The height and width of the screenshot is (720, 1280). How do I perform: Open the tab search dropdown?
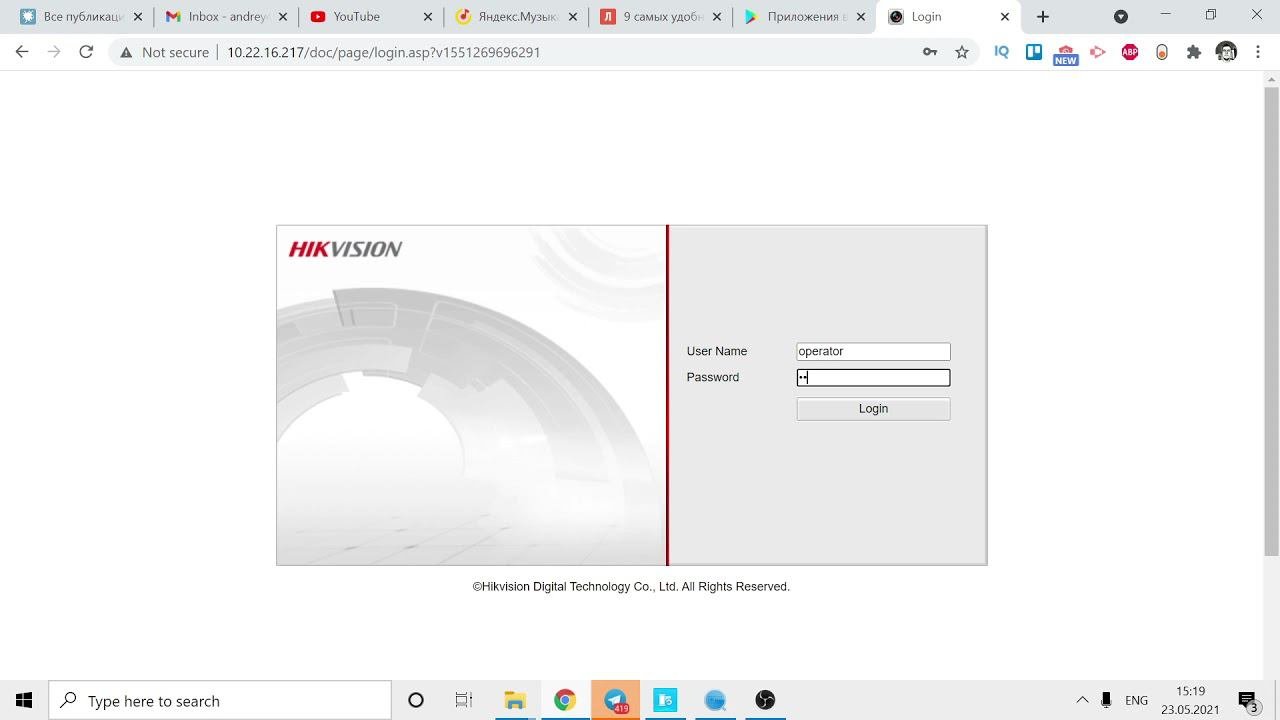click(1121, 17)
